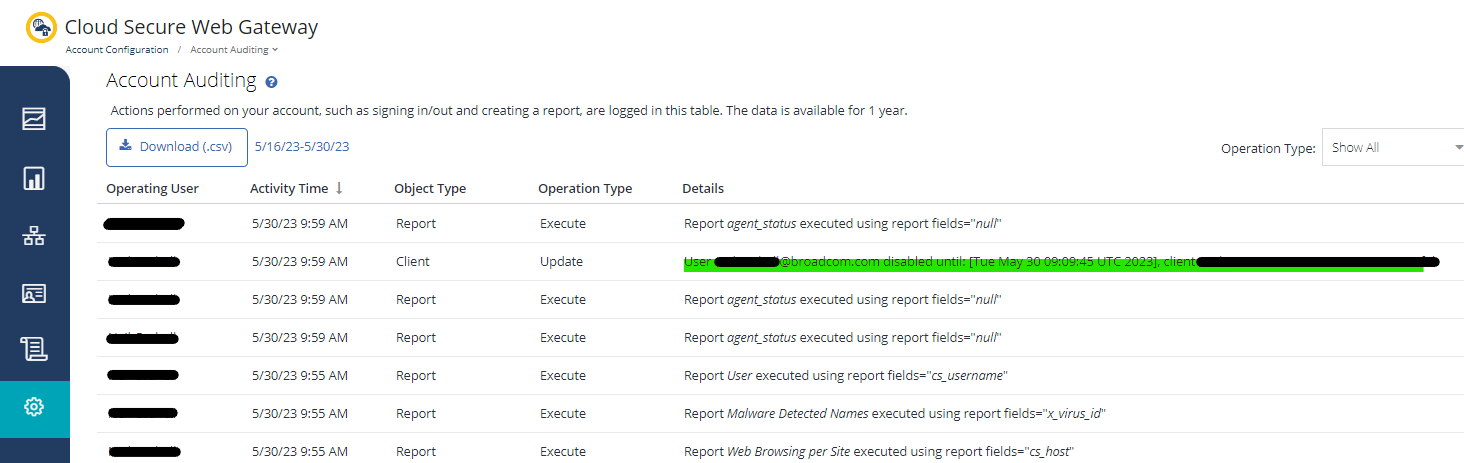Click the Object Type column header

(430, 188)
